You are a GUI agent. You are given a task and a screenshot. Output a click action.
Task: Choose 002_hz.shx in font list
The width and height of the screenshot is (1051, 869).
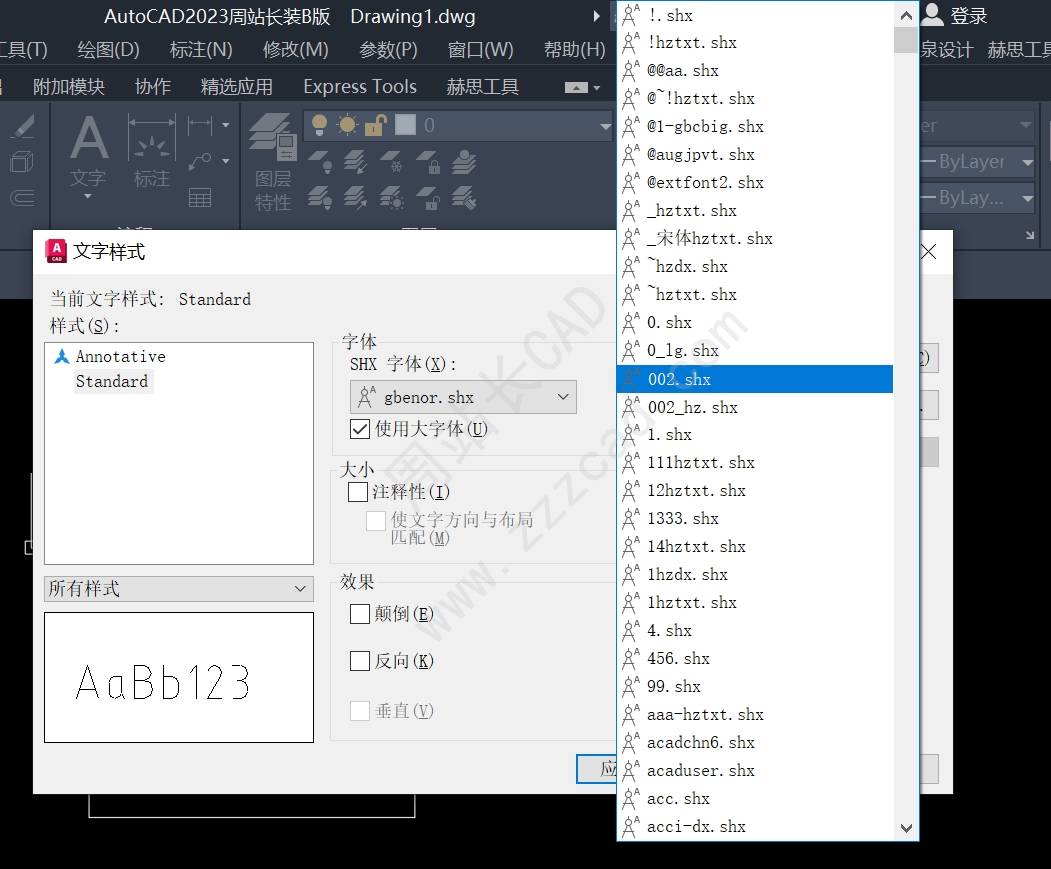click(x=755, y=407)
